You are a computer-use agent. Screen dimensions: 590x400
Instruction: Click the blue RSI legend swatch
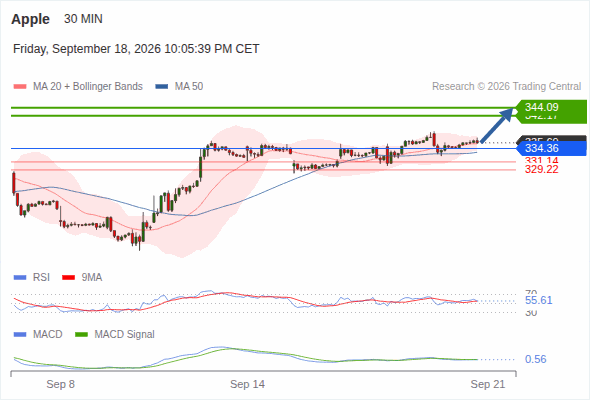pos(20,278)
